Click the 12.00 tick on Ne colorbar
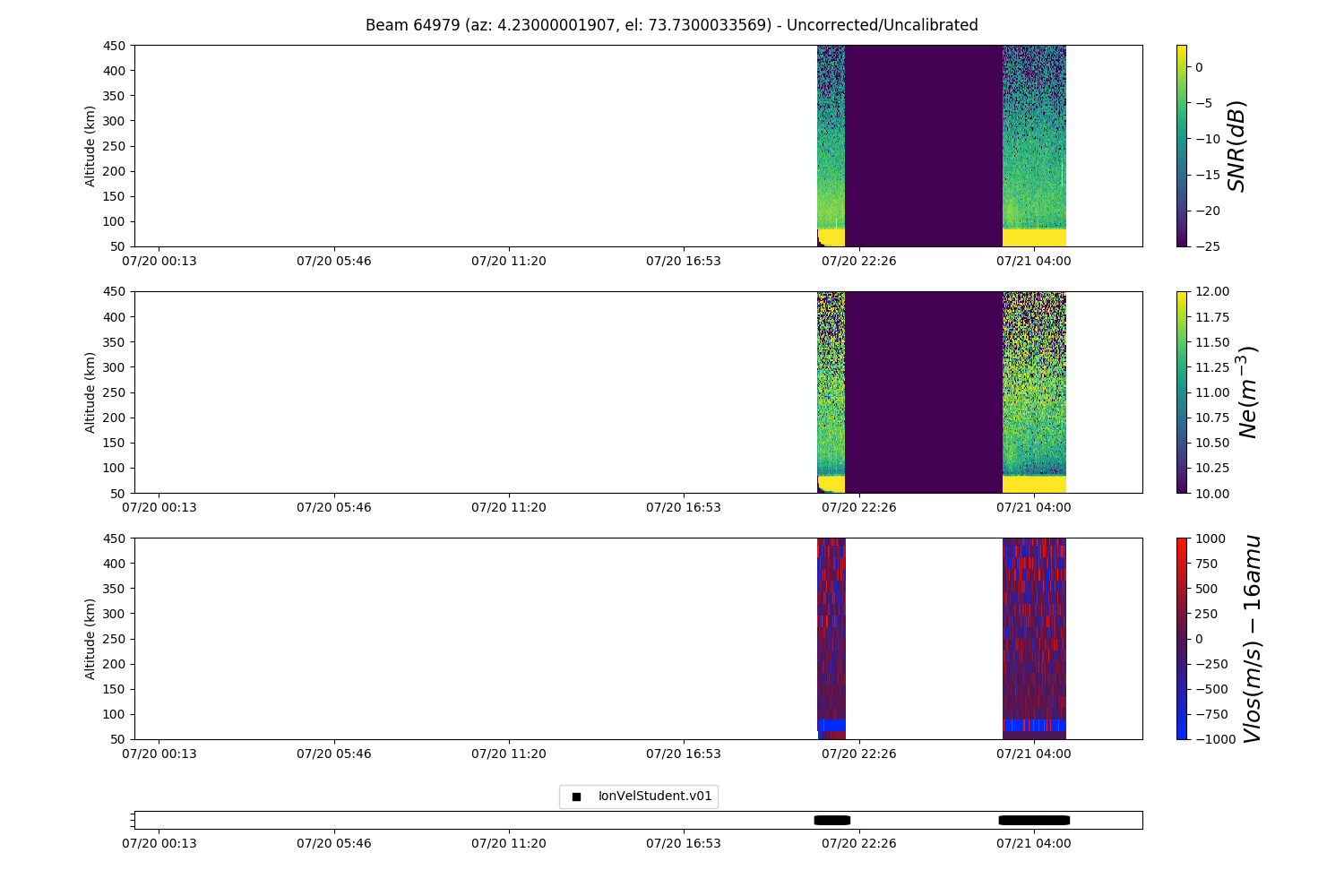 (x=1209, y=292)
